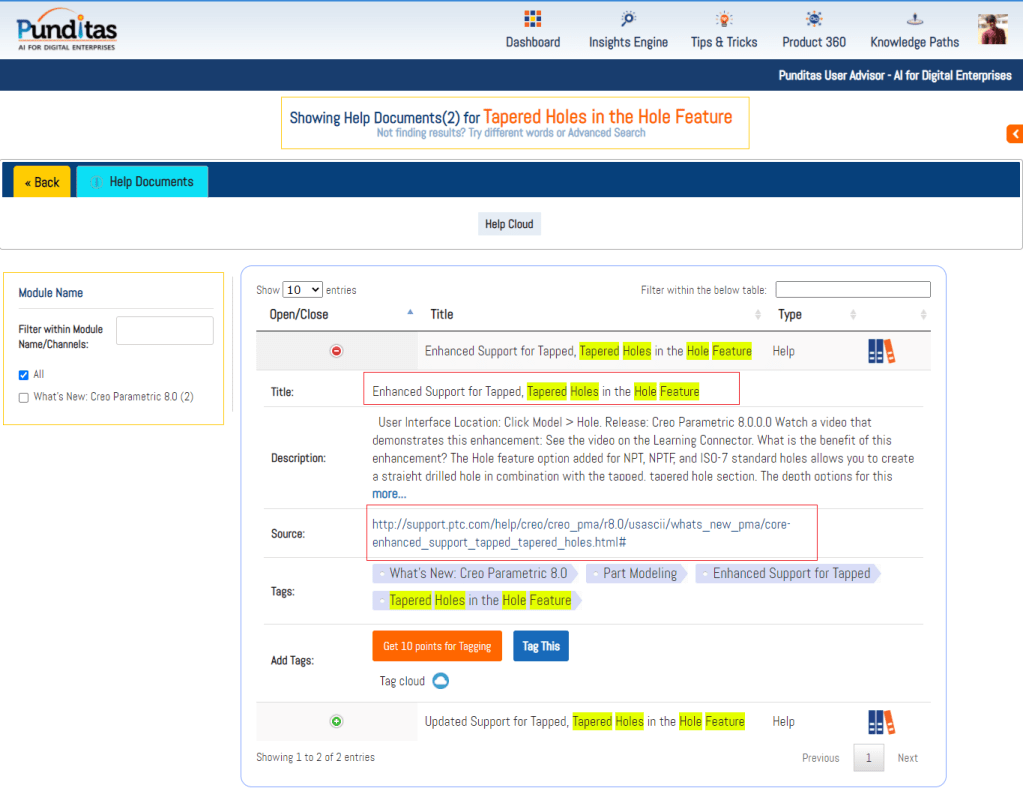1023x800 pixels.
Task: Open Insights Engine from the top bar
Action: pyautogui.click(x=628, y=19)
